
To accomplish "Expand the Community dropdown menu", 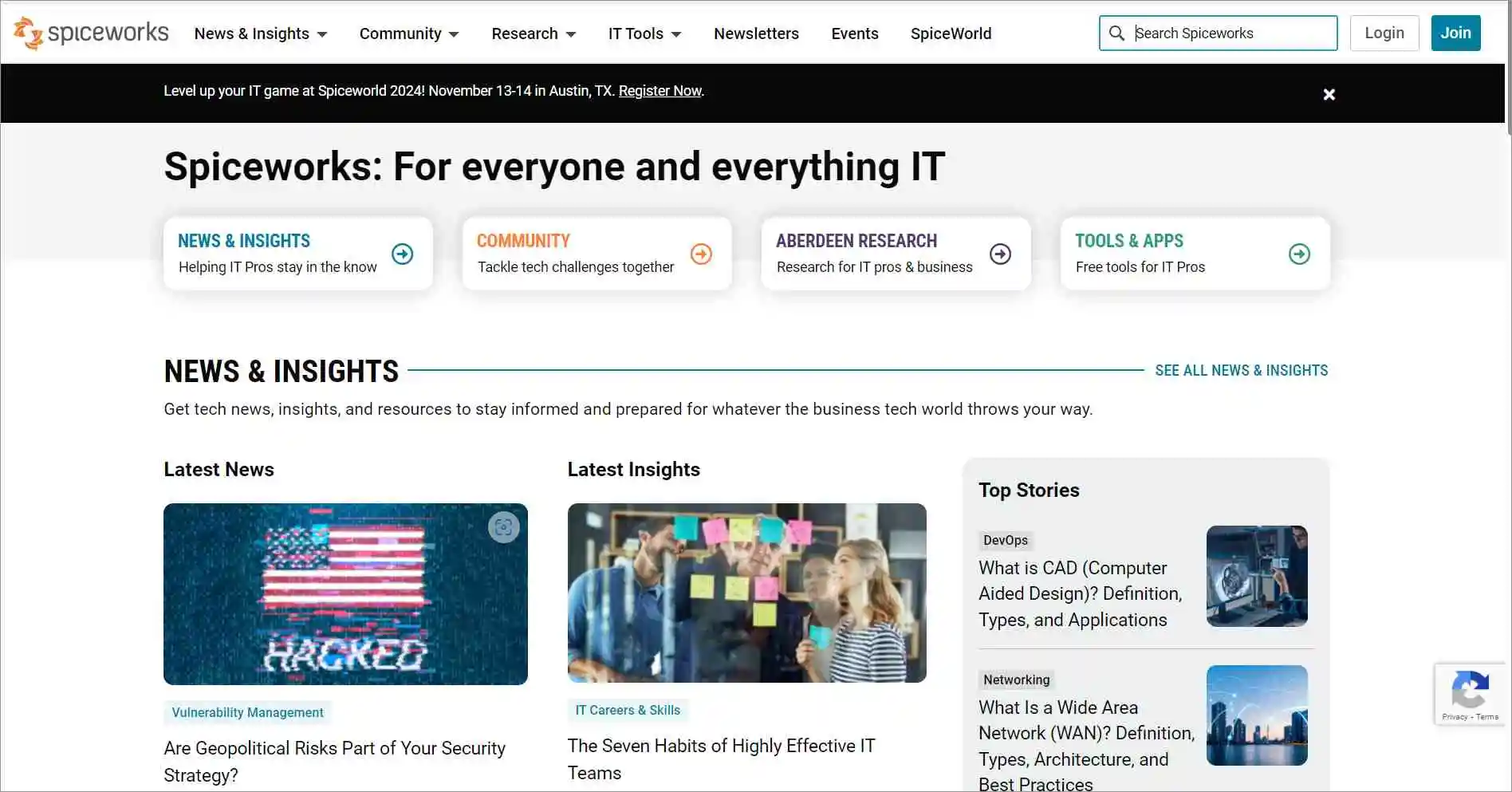I will coord(409,33).
